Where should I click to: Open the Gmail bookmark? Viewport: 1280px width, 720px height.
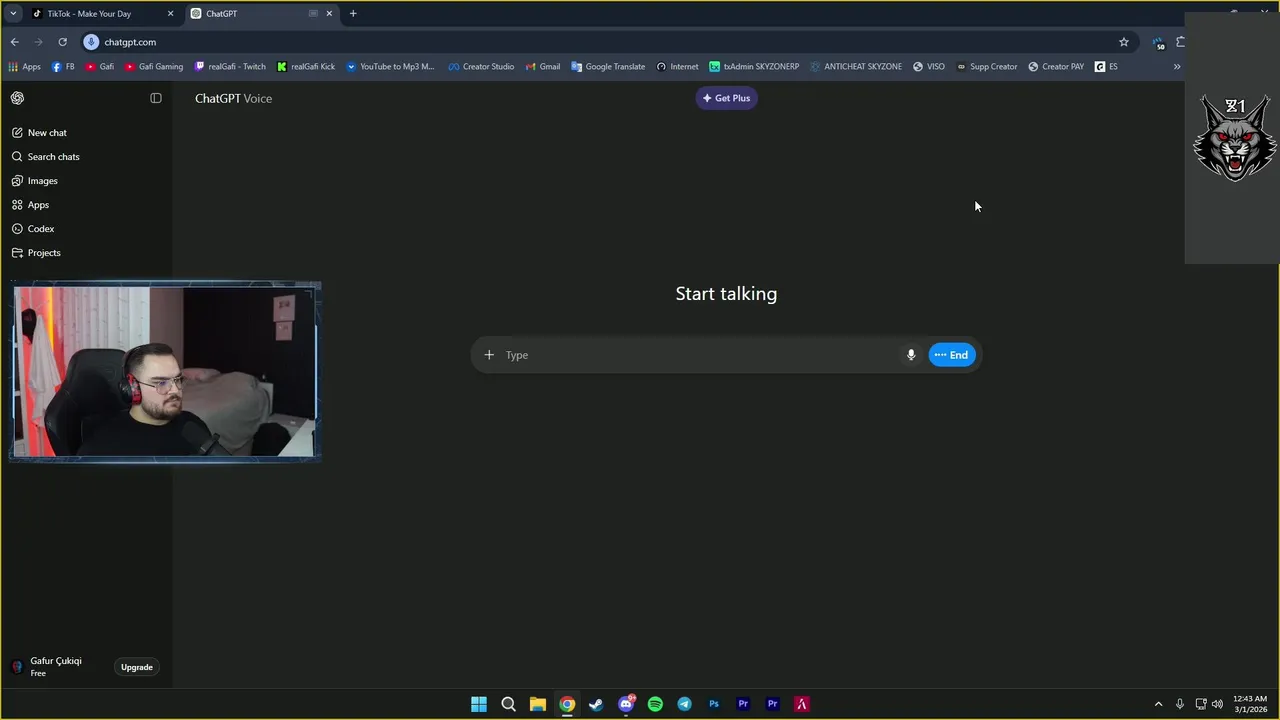tap(543, 67)
